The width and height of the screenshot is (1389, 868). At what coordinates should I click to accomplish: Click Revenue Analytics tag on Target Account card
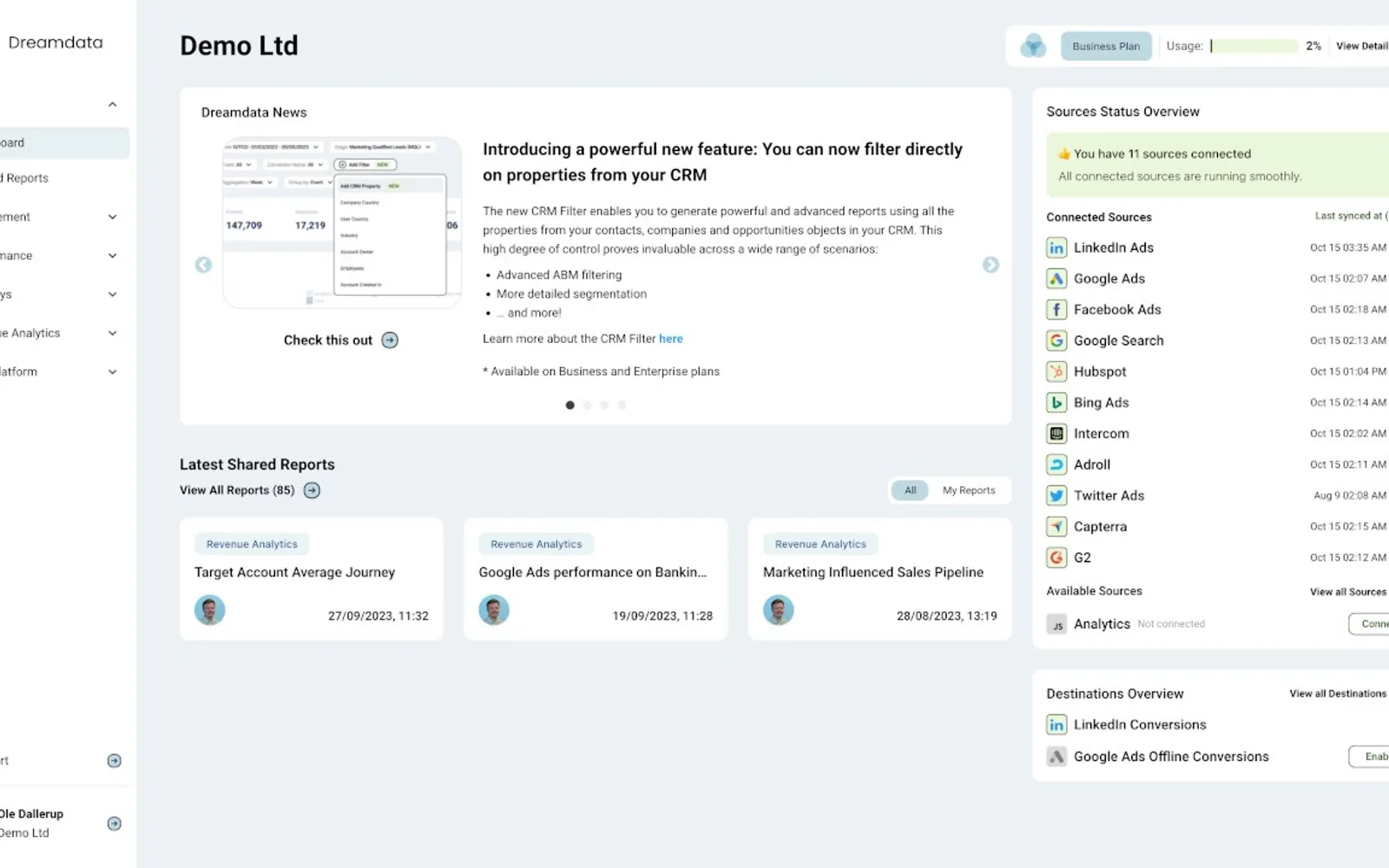252,544
